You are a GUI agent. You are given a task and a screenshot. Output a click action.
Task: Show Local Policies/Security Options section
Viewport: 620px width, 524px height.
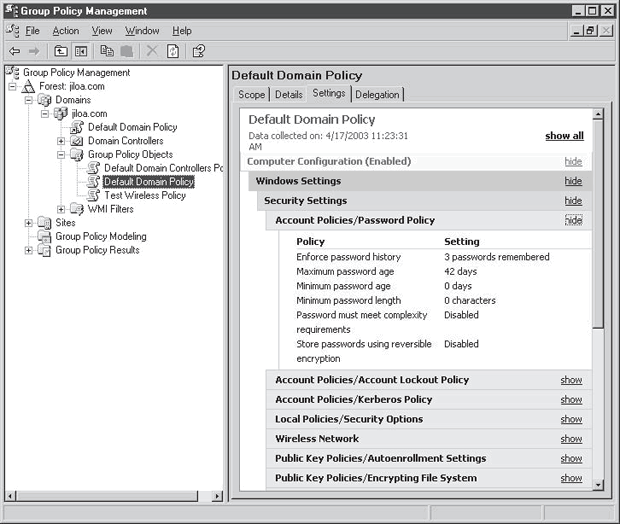coord(571,419)
